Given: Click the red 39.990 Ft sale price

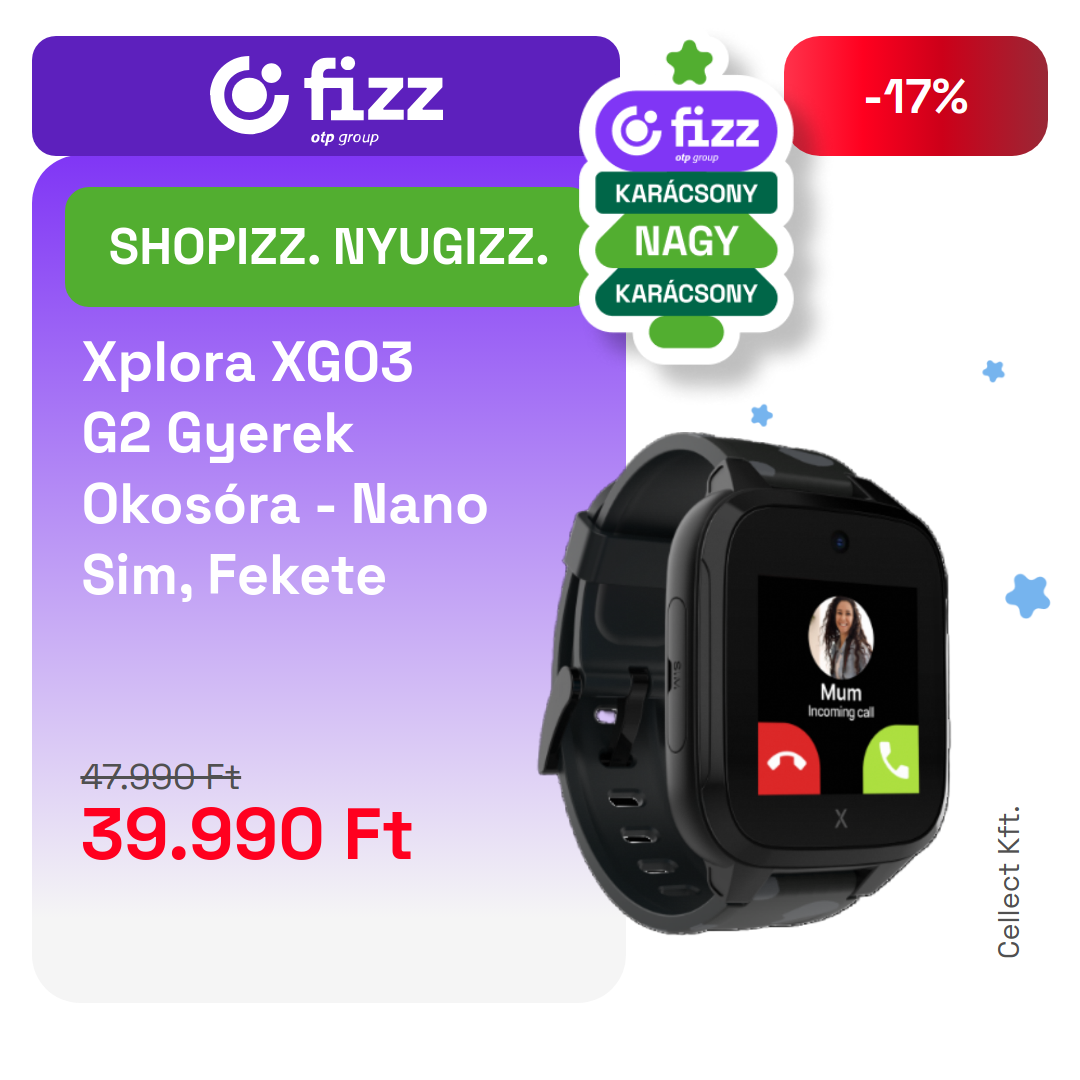Looking at the screenshot, I should tap(247, 835).
